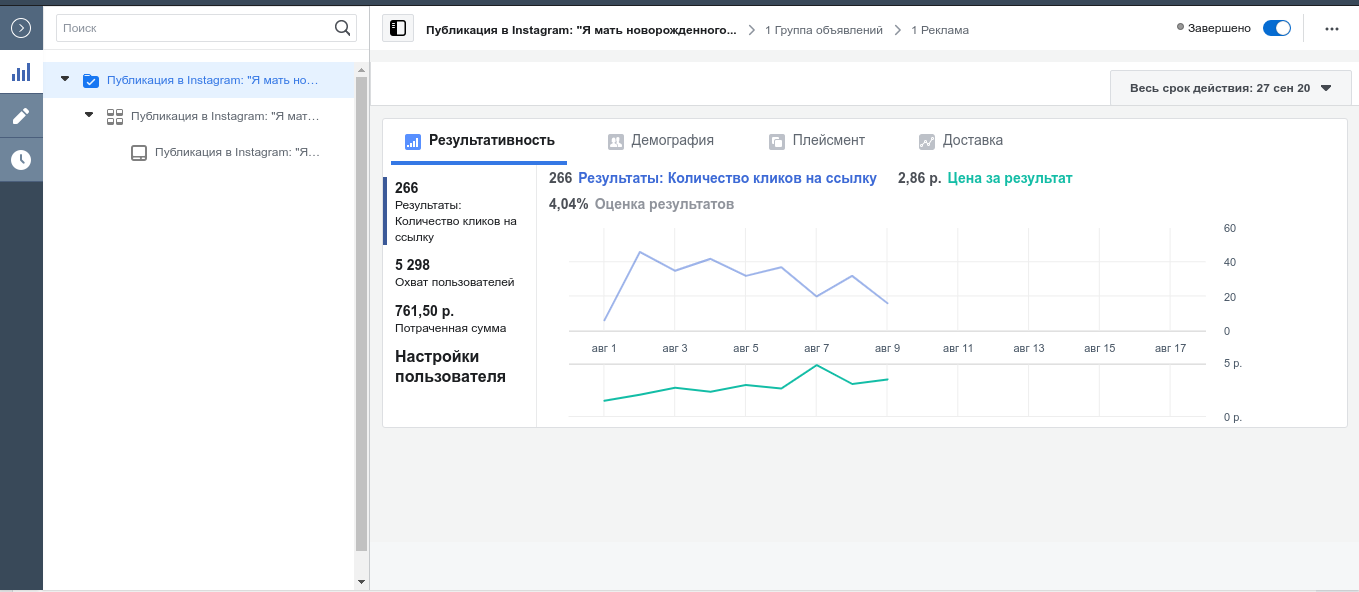Collapse the campaign tree node

tap(65, 79)
